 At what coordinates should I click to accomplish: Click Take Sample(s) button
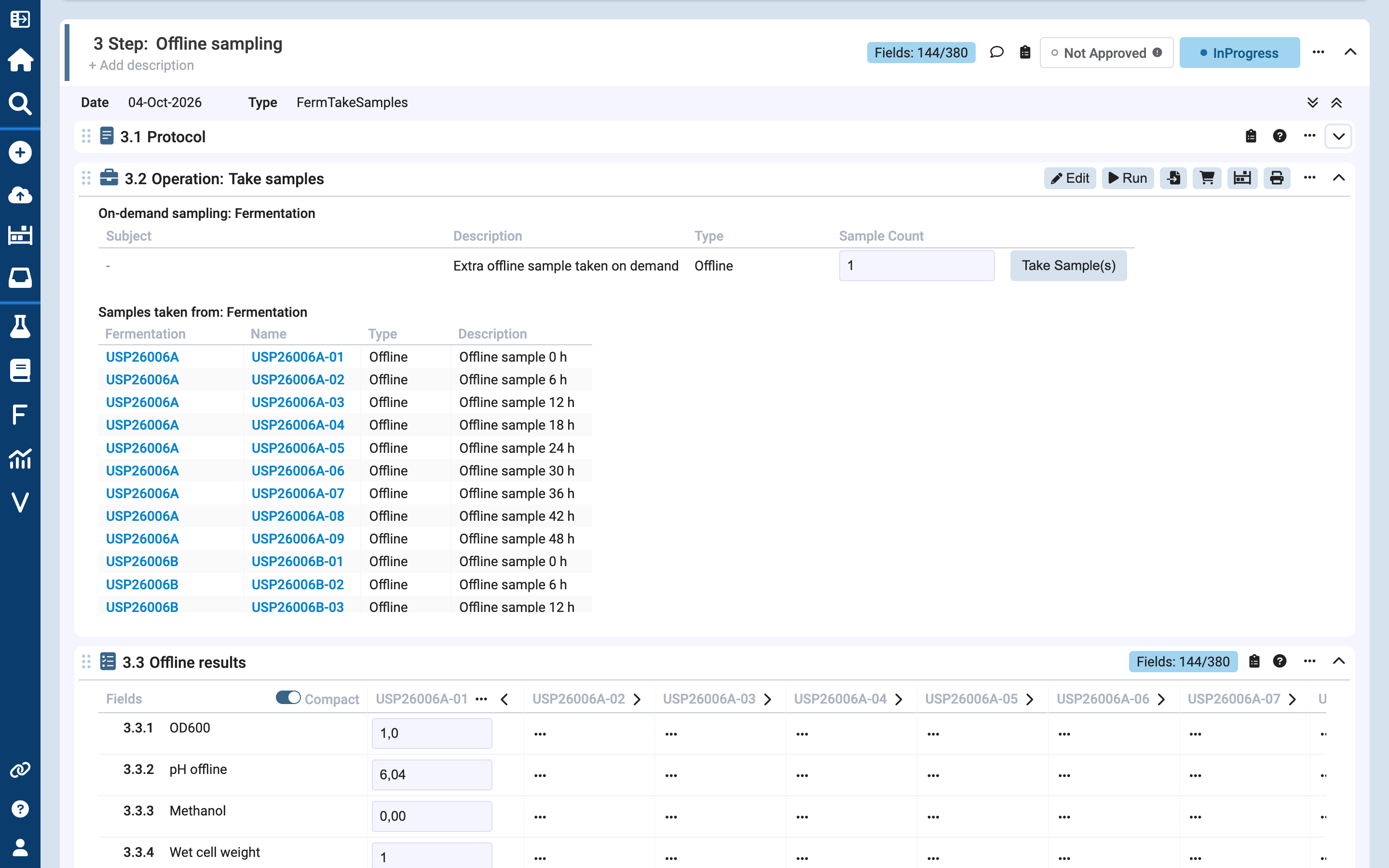(x=1068, y=265)
